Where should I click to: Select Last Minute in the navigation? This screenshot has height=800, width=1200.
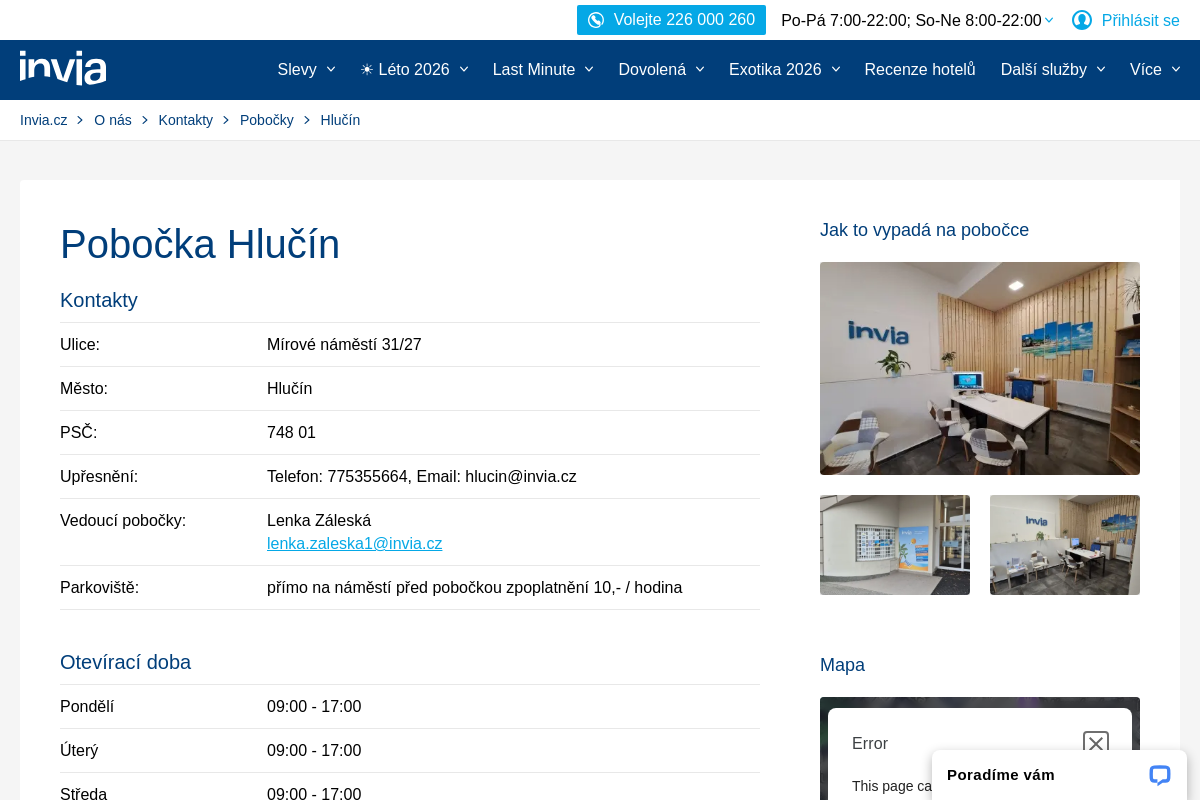[542, 69]
